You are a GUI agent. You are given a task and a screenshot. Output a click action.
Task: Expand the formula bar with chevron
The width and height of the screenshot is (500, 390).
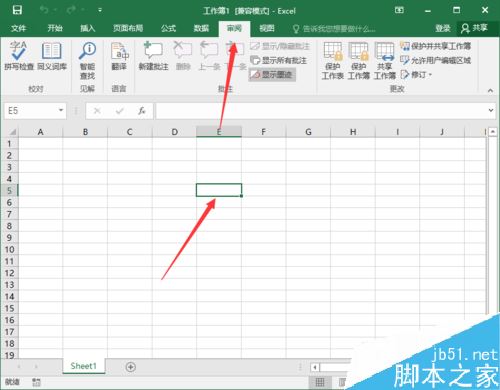click(x=491, y=110)
